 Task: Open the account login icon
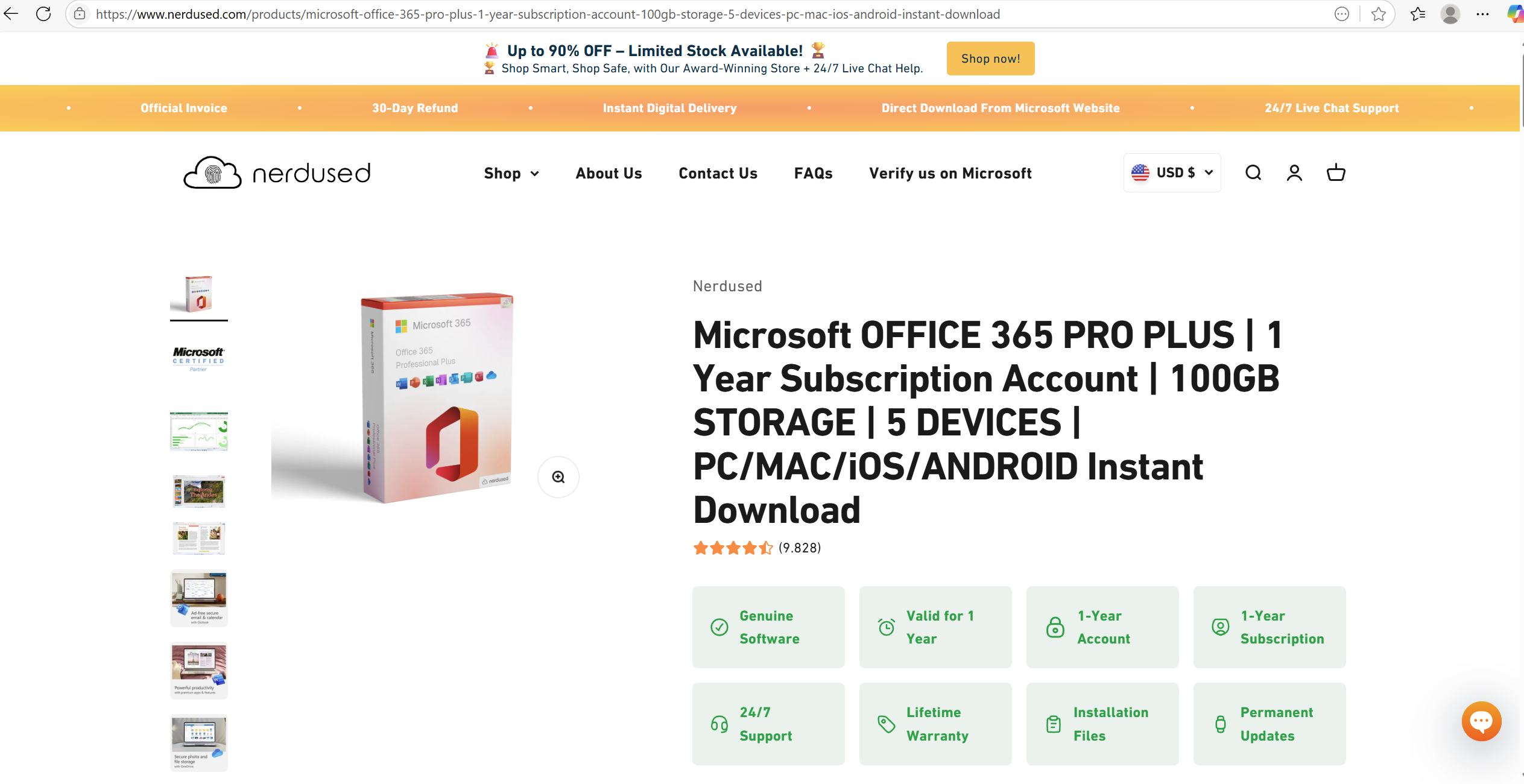1294,172
